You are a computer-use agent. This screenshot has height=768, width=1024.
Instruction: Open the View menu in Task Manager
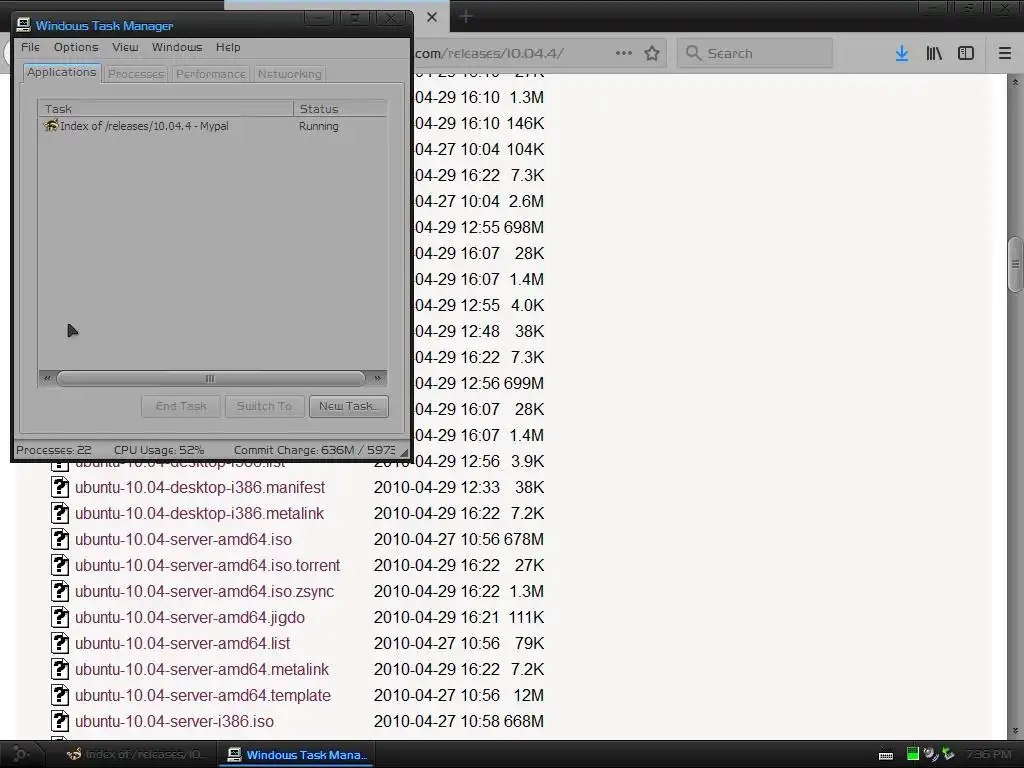pyautogui.click(x=125, y=47)
